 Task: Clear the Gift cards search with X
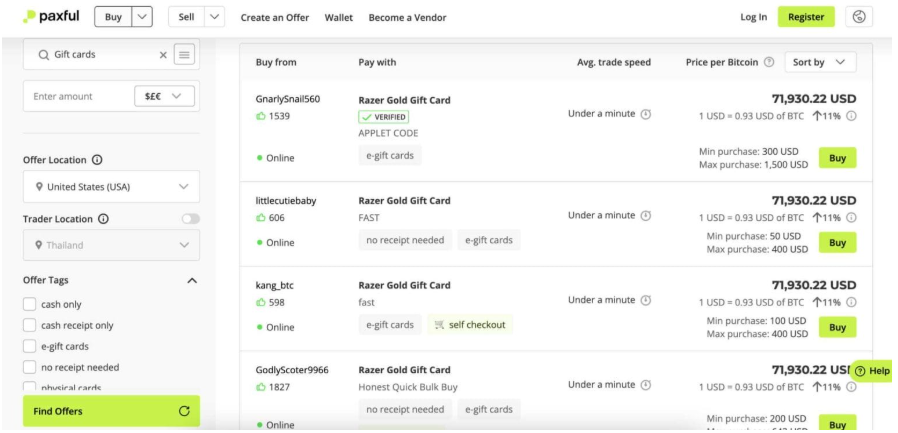[x=163, y=55]
